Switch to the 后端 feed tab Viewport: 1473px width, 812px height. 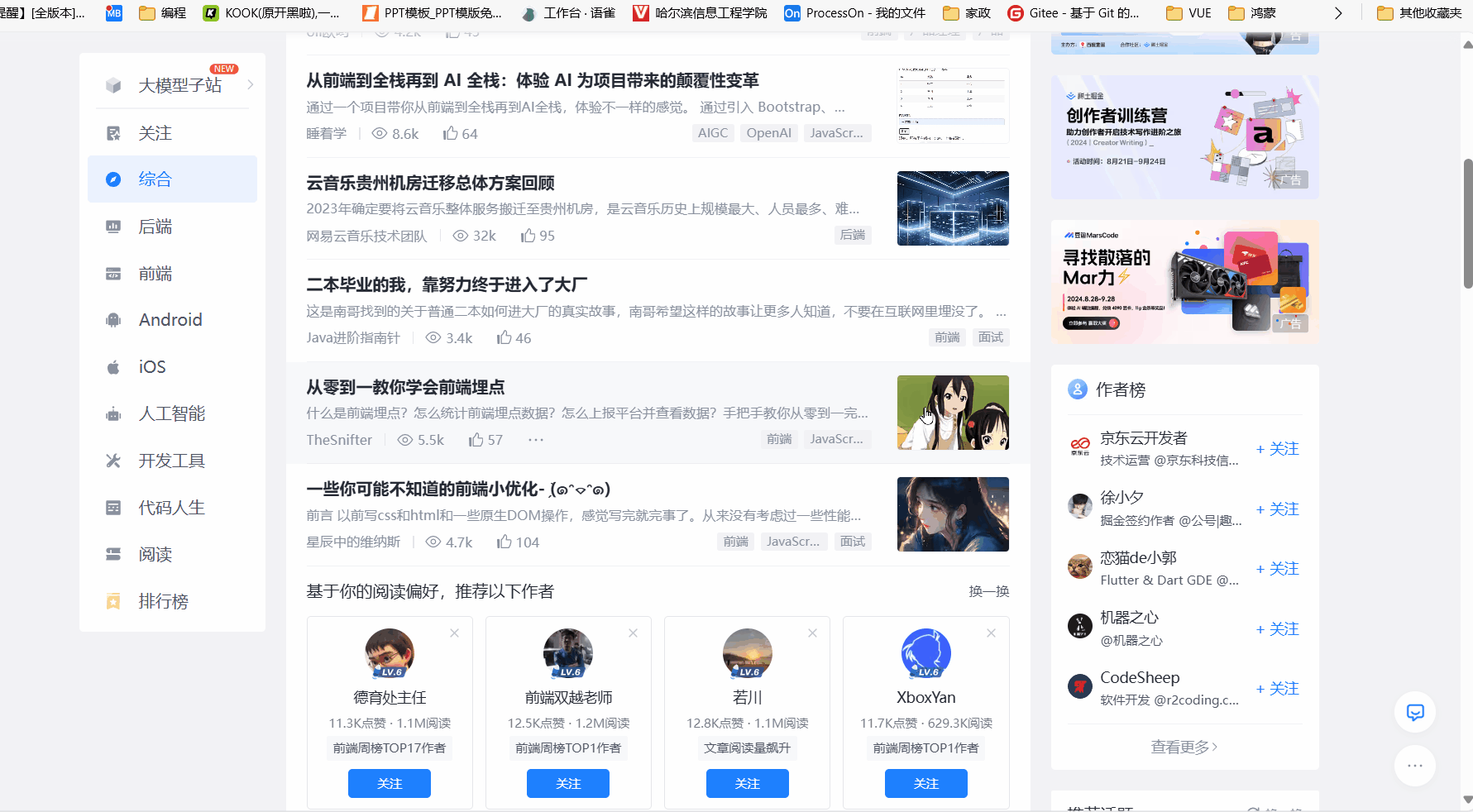pos(155,226)
